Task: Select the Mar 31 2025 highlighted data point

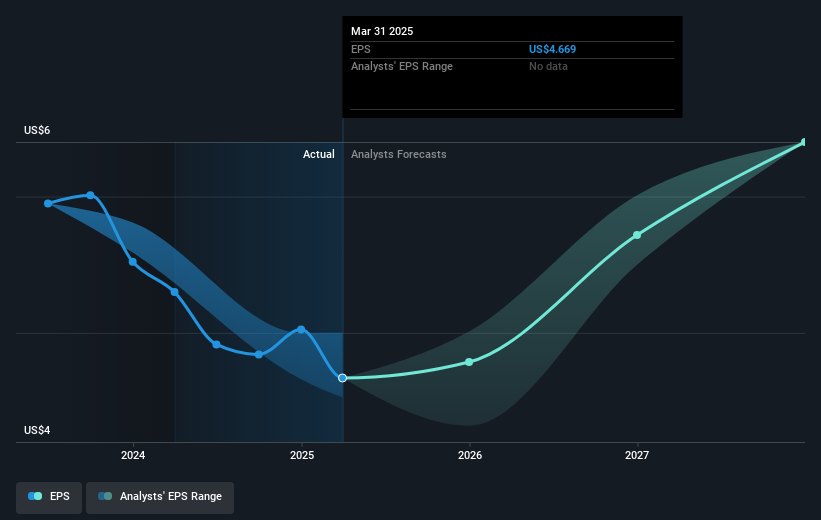Action: tap(342, 378)
